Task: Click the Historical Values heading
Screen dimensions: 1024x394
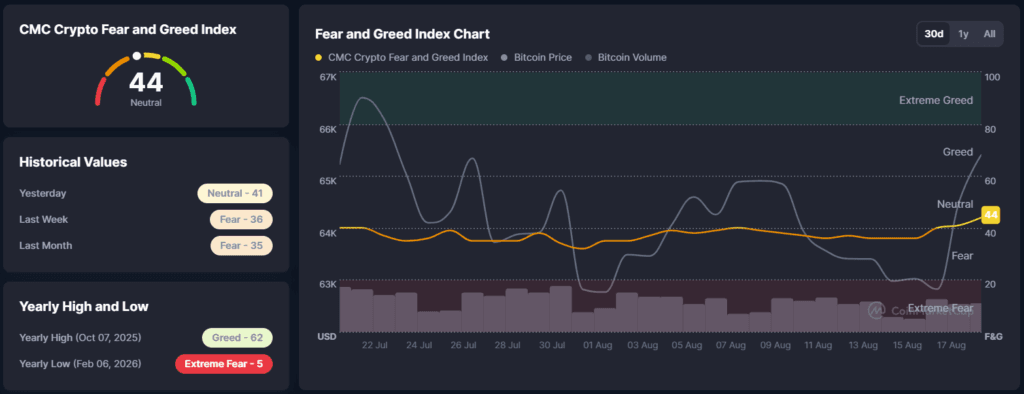Action: (73, 162)
